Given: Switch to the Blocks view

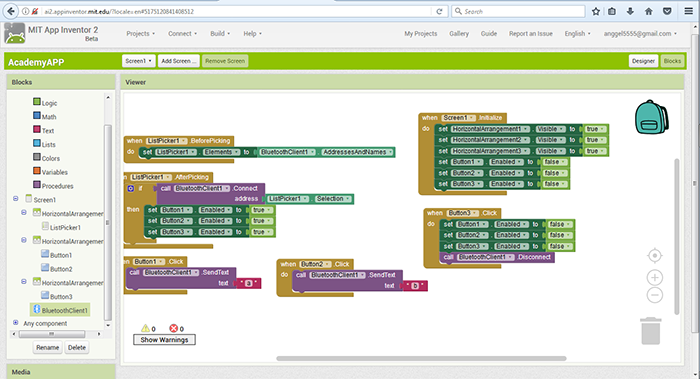Looking at the screenshot, I should pos(672,61).
